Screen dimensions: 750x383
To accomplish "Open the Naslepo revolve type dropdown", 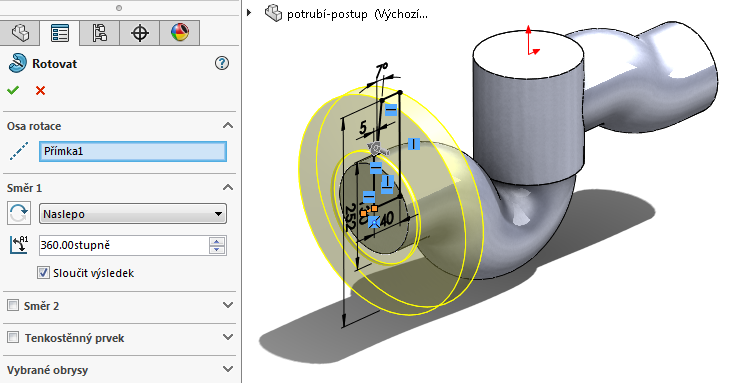I will point(132,214).
